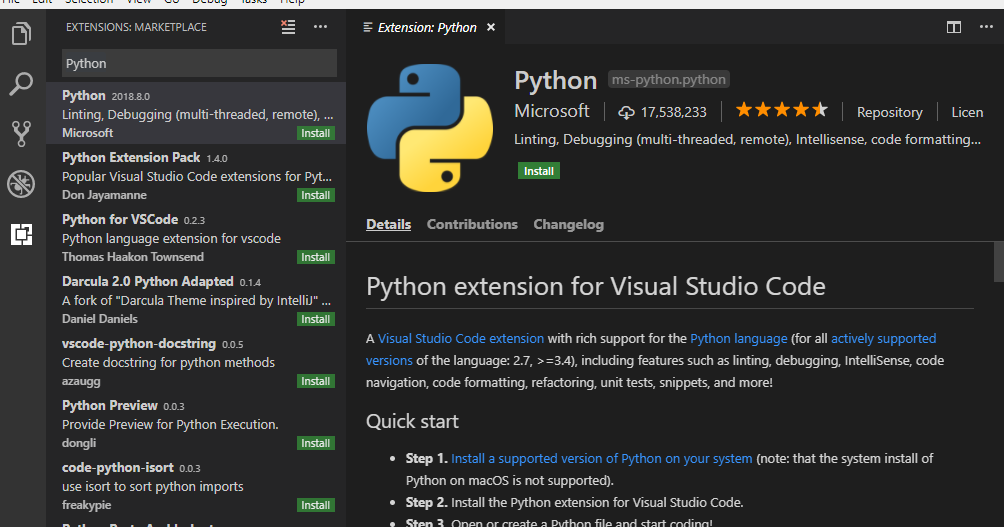
Task: Click the extensions search box containing Python
Action: (199, 63)
